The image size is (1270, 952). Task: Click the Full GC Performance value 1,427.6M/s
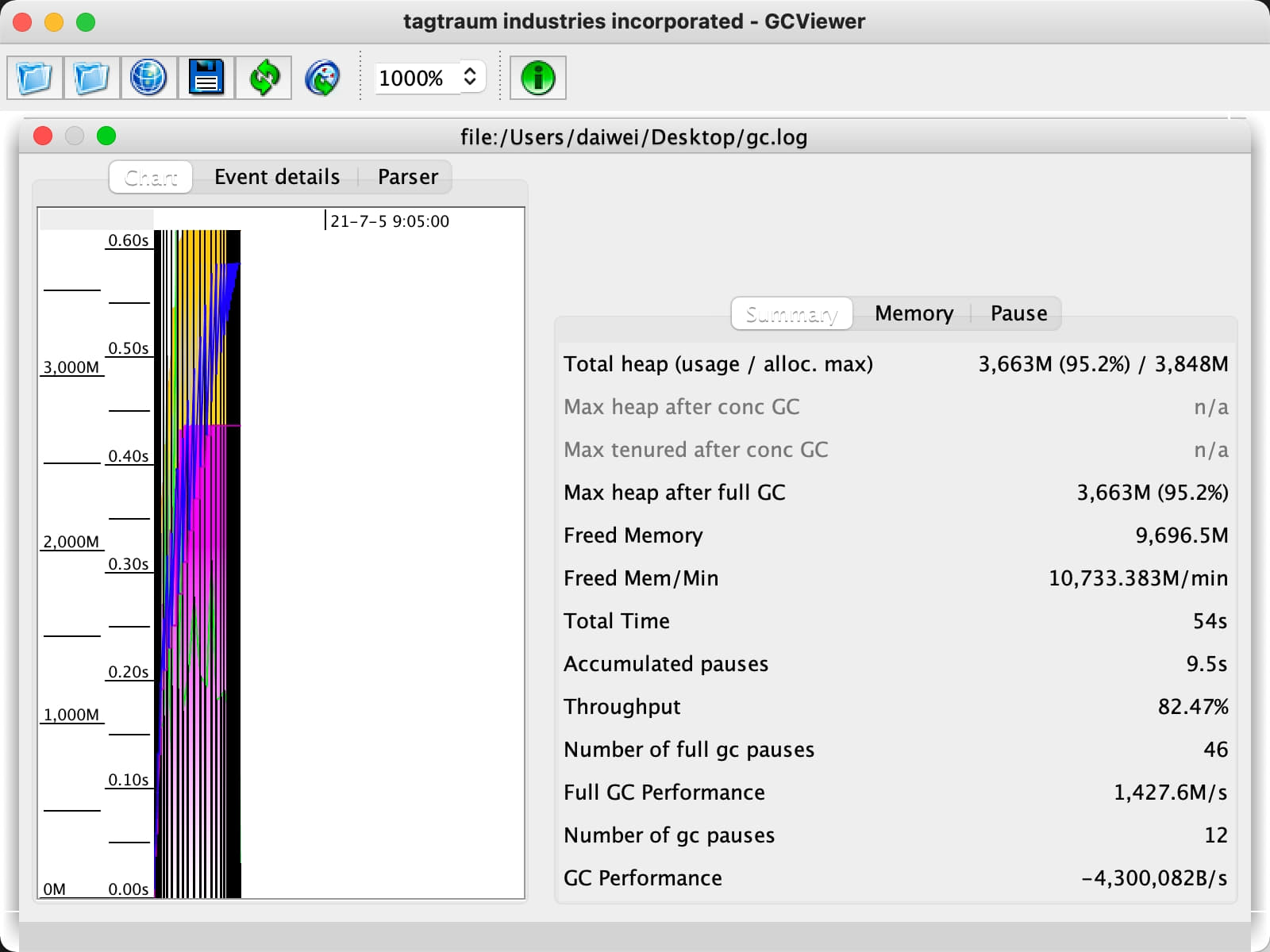point(1171,793)
